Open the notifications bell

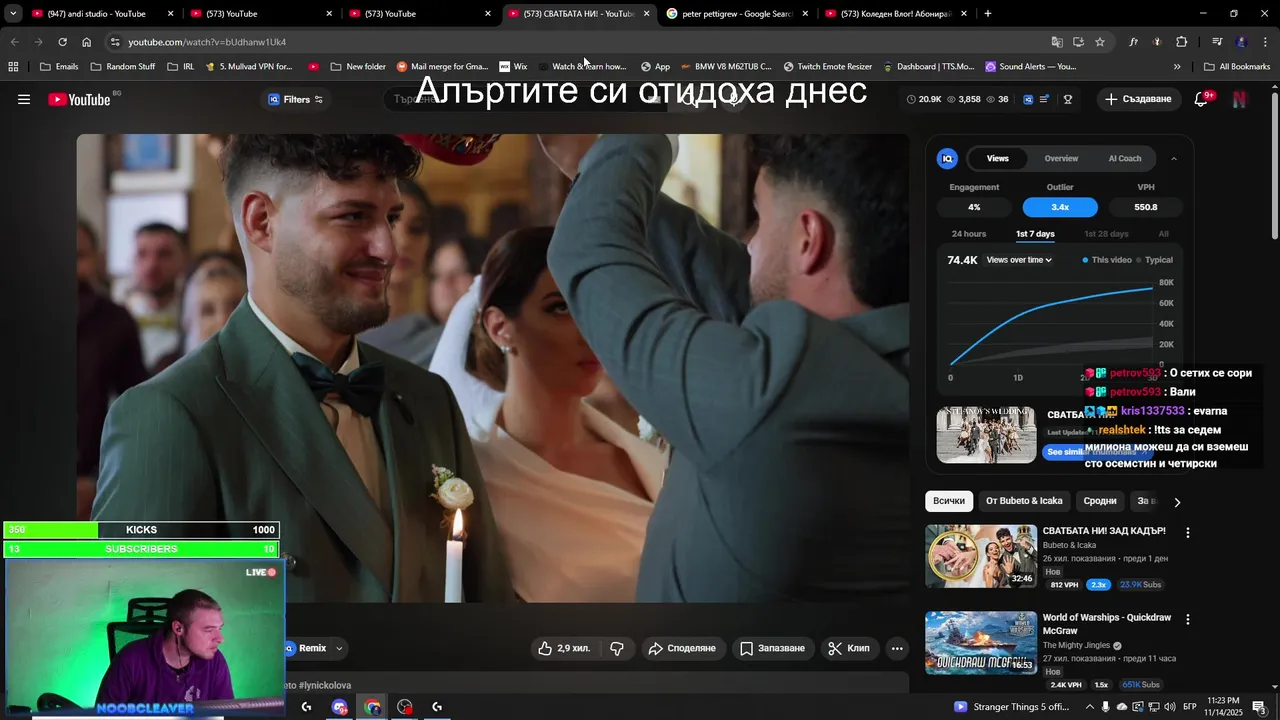[x=1202, y=99]
